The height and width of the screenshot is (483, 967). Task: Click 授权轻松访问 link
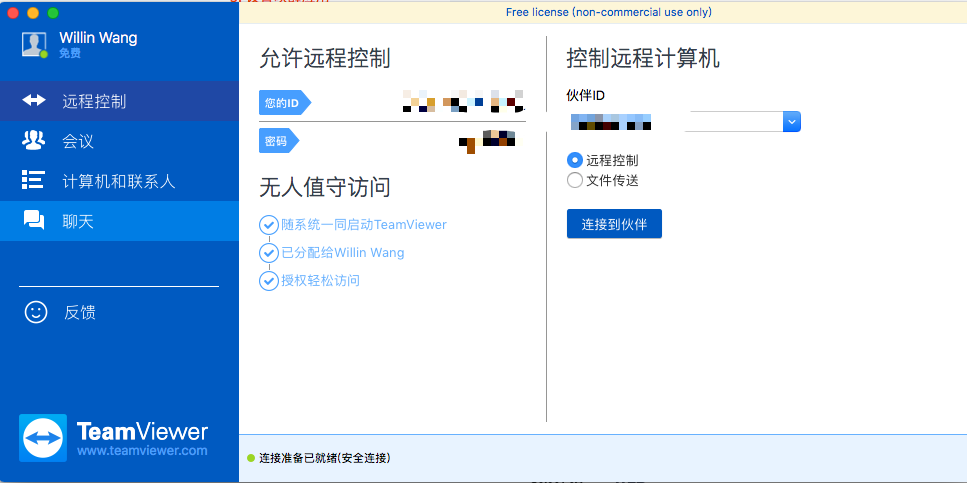pyautogui.click(x=321, y=281)
